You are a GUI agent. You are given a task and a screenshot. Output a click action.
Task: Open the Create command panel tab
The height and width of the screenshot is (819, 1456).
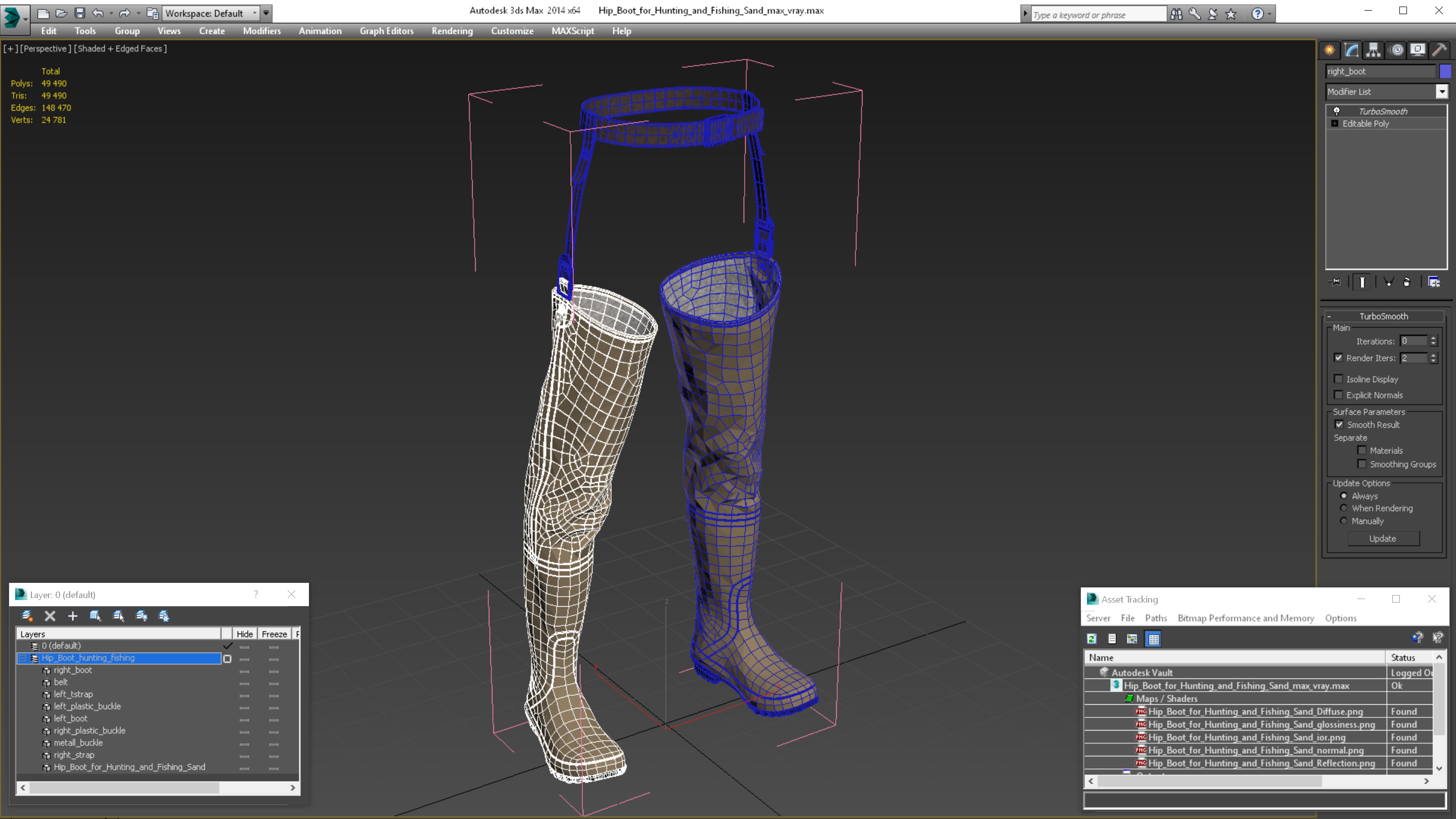point(1330,50)
